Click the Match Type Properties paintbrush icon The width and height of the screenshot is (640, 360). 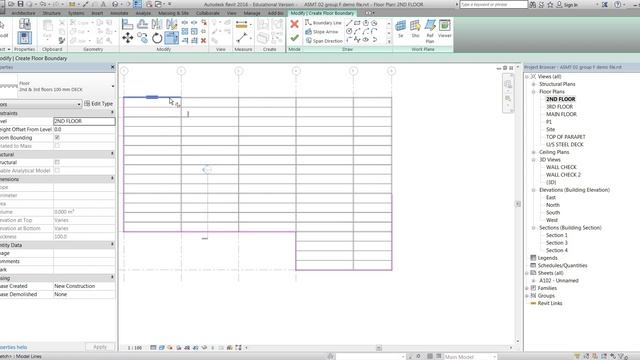tap(62, 40)
